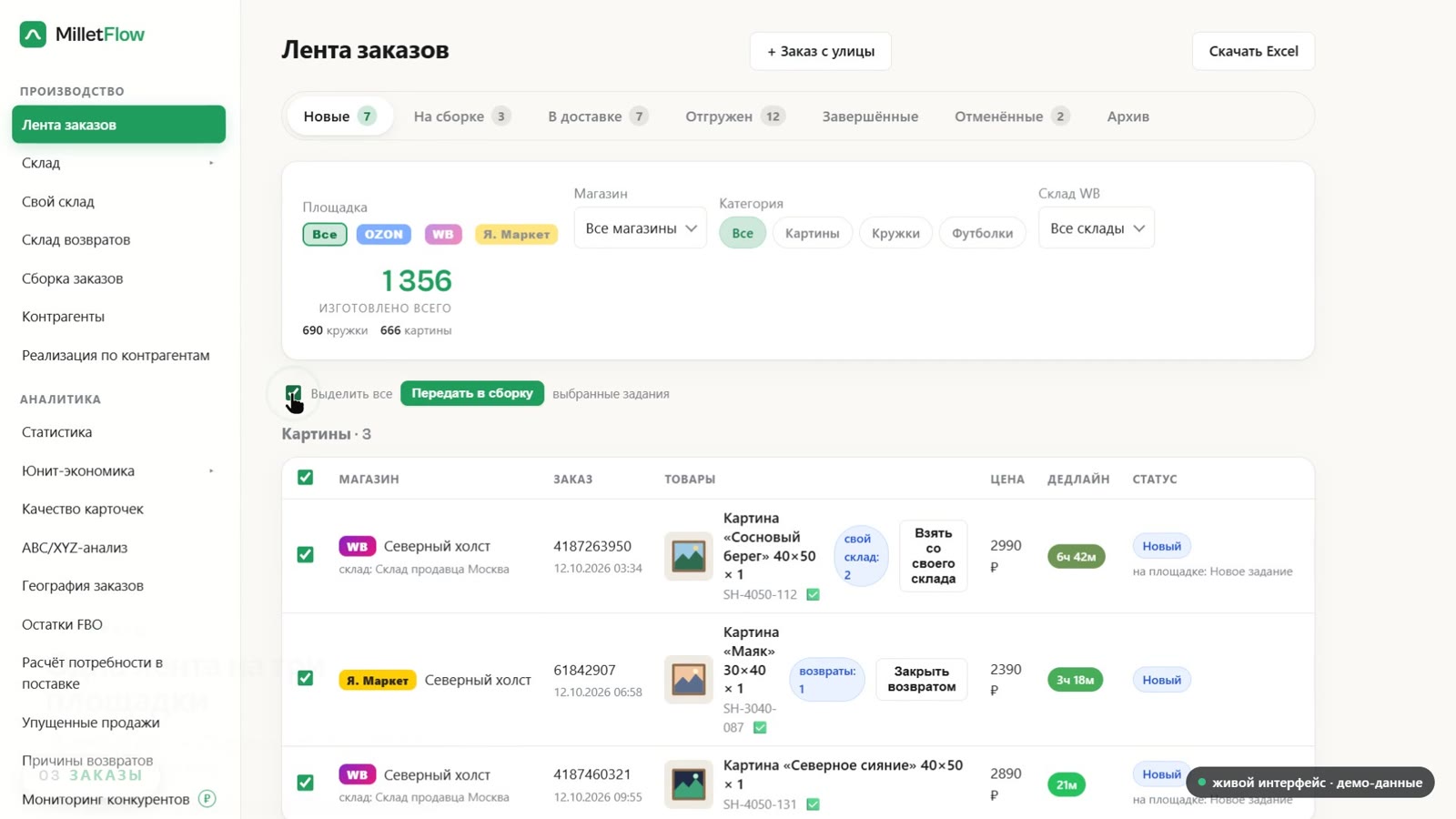Click green check icon beside SH-4050-131
This screenshot has width=1456, height=819.
tap(813, 804)
